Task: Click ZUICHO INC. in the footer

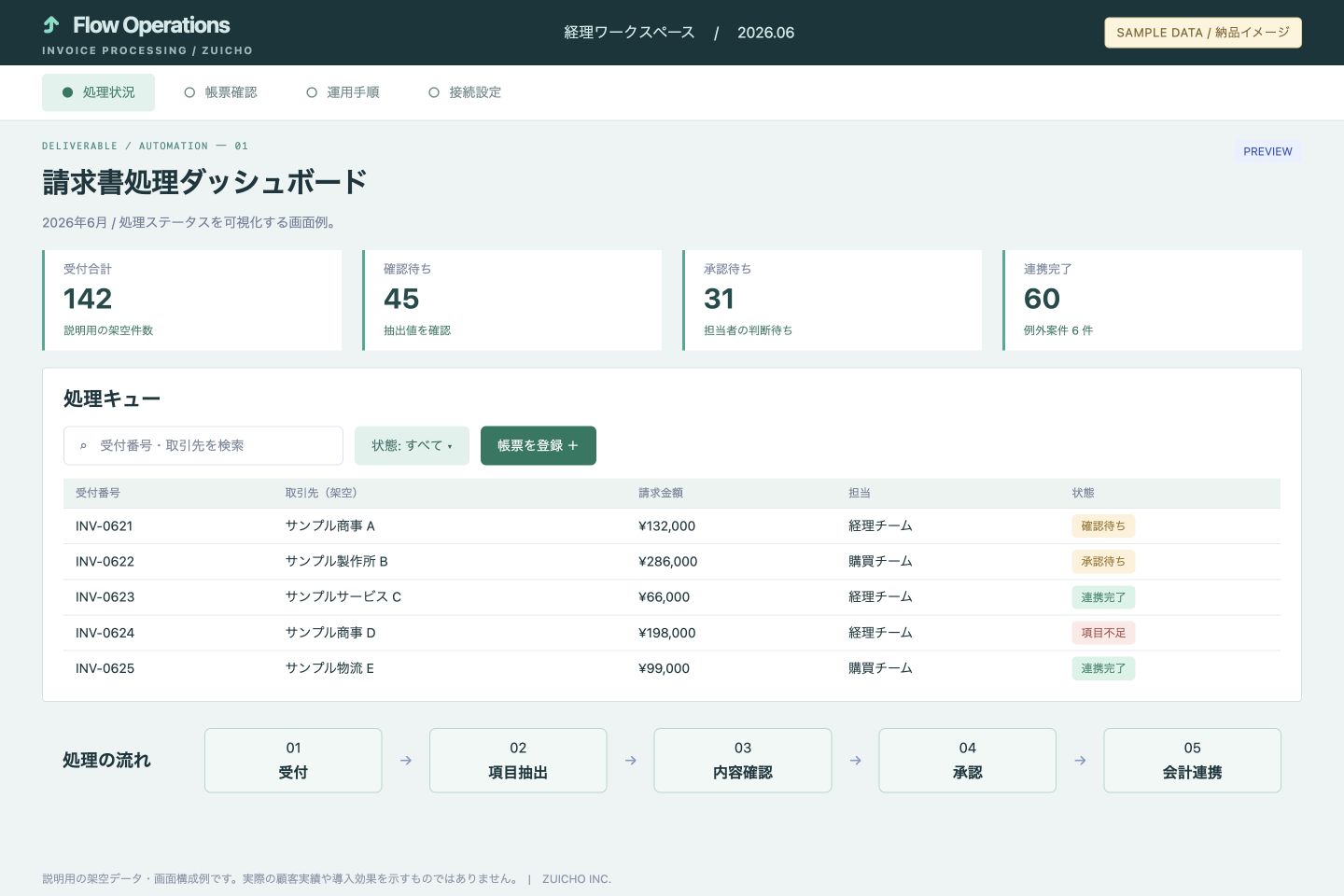Action: [577, 879]
